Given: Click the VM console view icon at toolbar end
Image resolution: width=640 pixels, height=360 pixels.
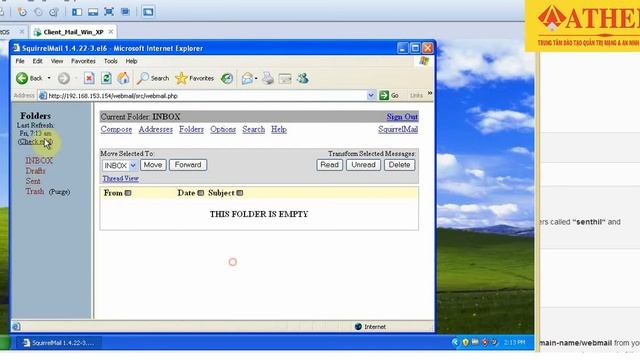Looking at the screenshot, I should click(x=148, y=12).
